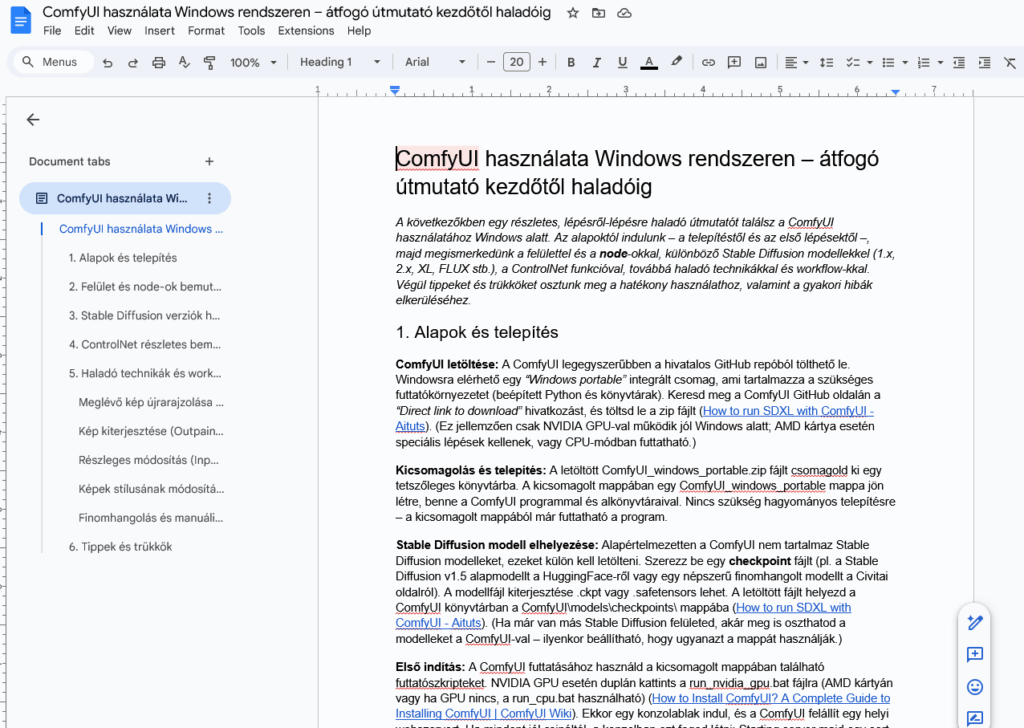Insert bulleted list
Image resolution: width=1024 pixels, height=728 pixels.
pos(888,63)
